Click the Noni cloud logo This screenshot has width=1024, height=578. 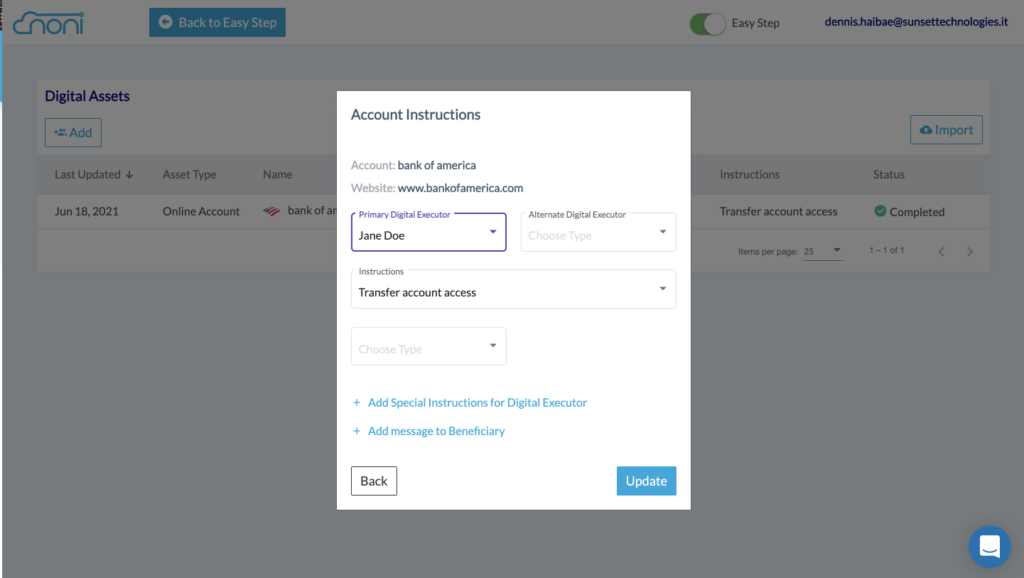pos(48,23)
